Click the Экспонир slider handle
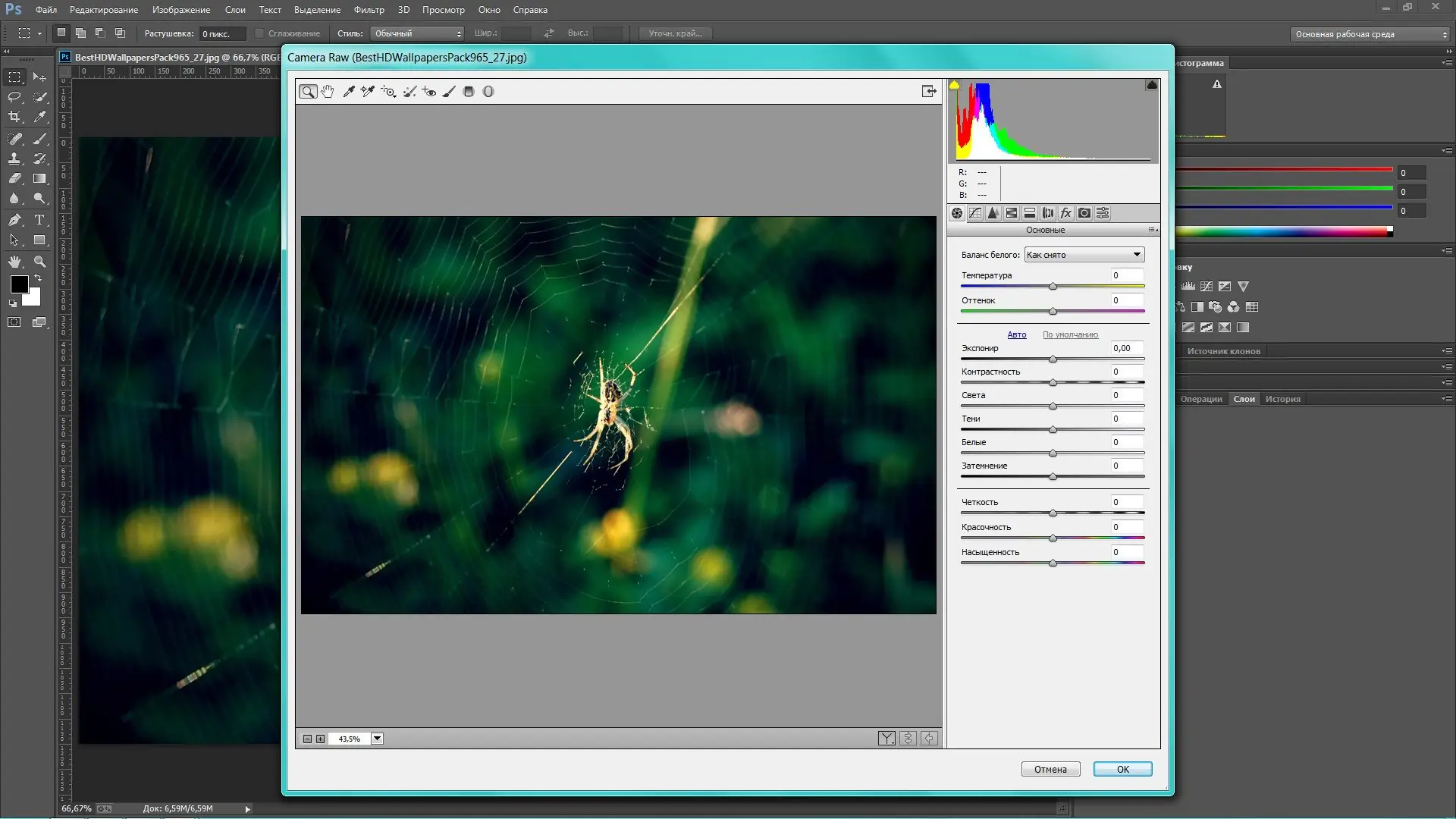The image size is (1456, 819). [1053, 359]
